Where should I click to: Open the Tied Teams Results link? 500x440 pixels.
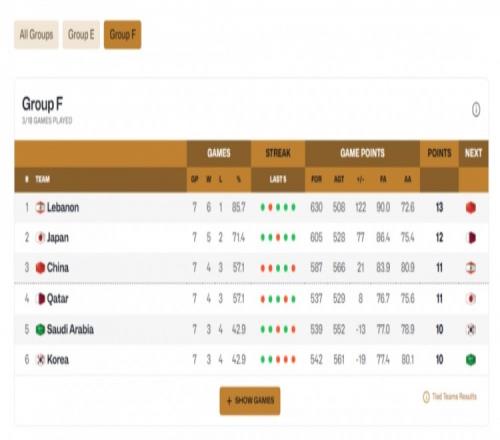click(x=454, y=396)
